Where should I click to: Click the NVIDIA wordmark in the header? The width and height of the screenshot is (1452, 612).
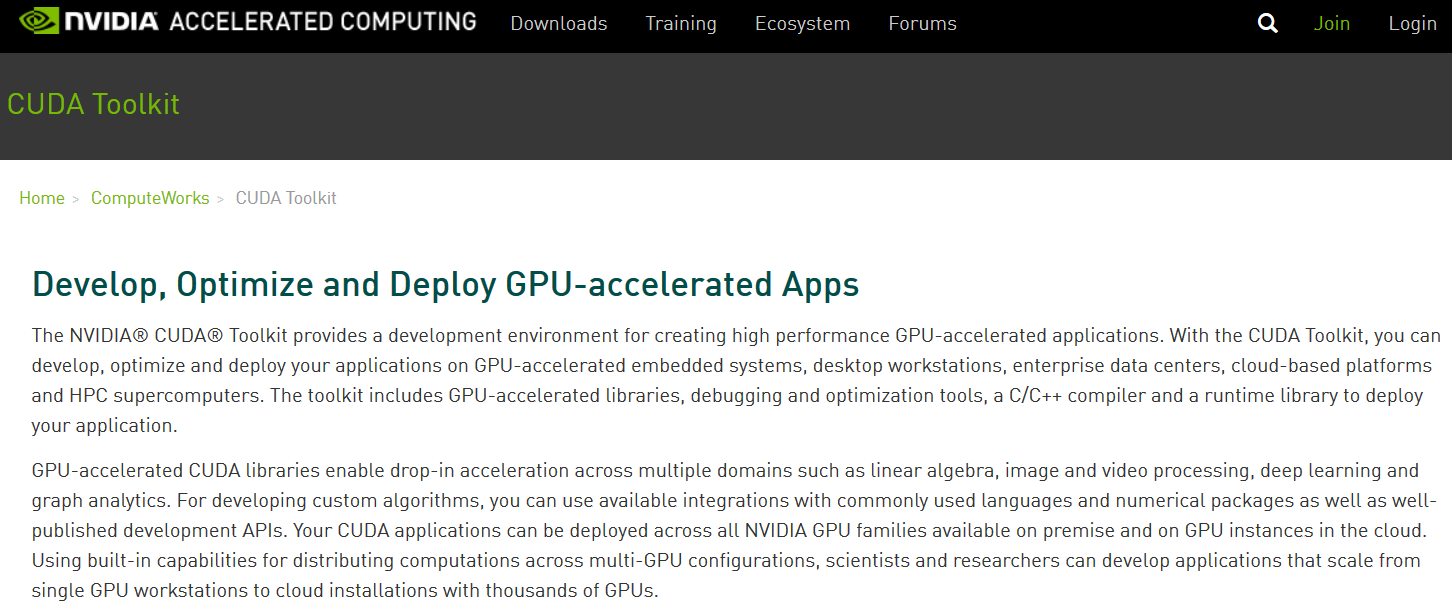(111, 21)
